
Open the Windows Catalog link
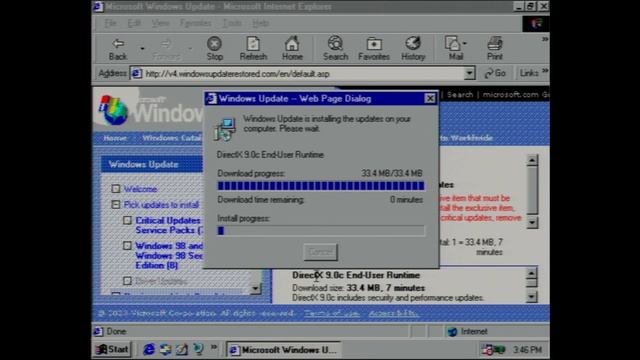[172, 138]
